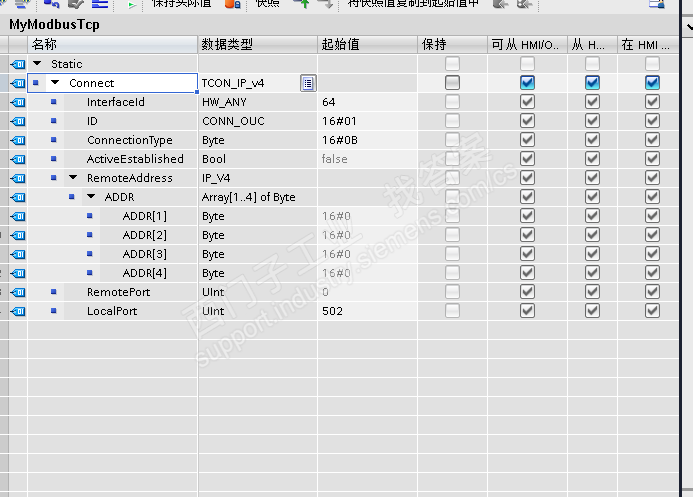Screen dimensions: 693x497
Task: Toggle the 从 H... checkbox for Connect
Action: click(592, 83)
